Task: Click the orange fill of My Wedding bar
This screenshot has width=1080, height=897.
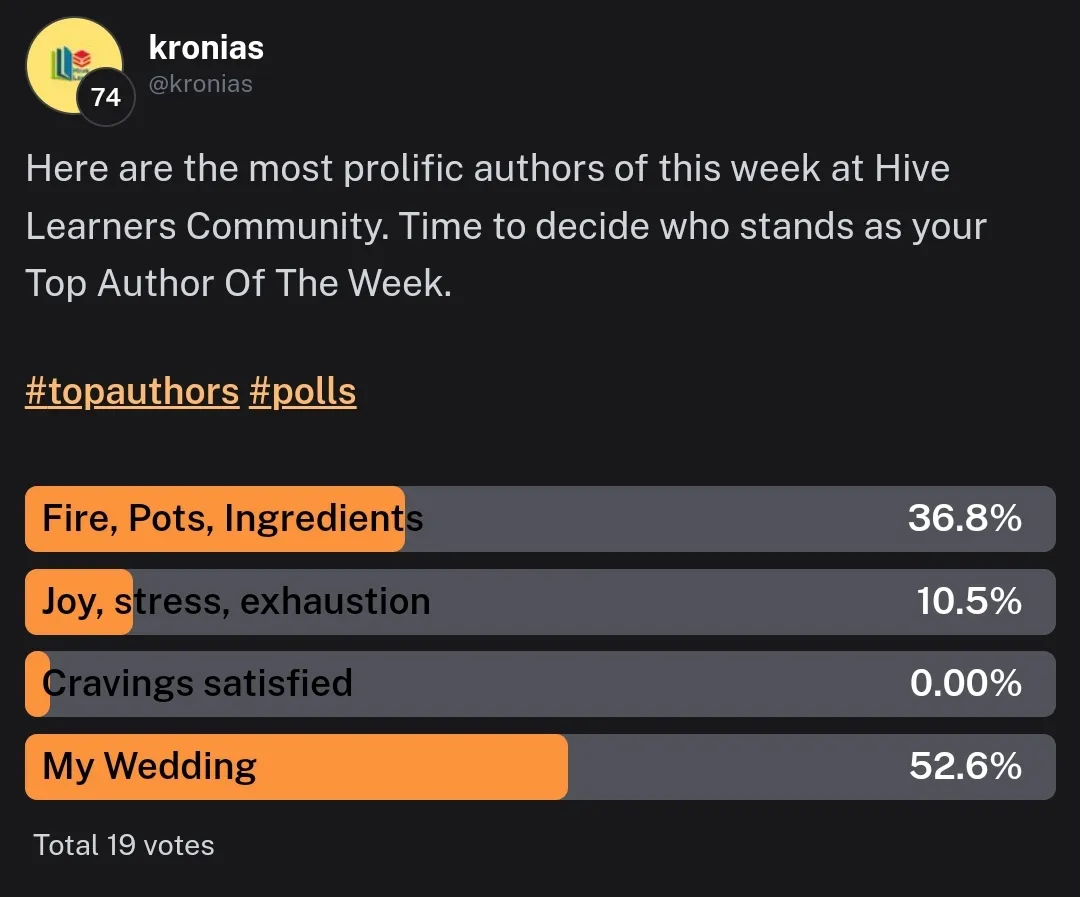Action: 420,767
